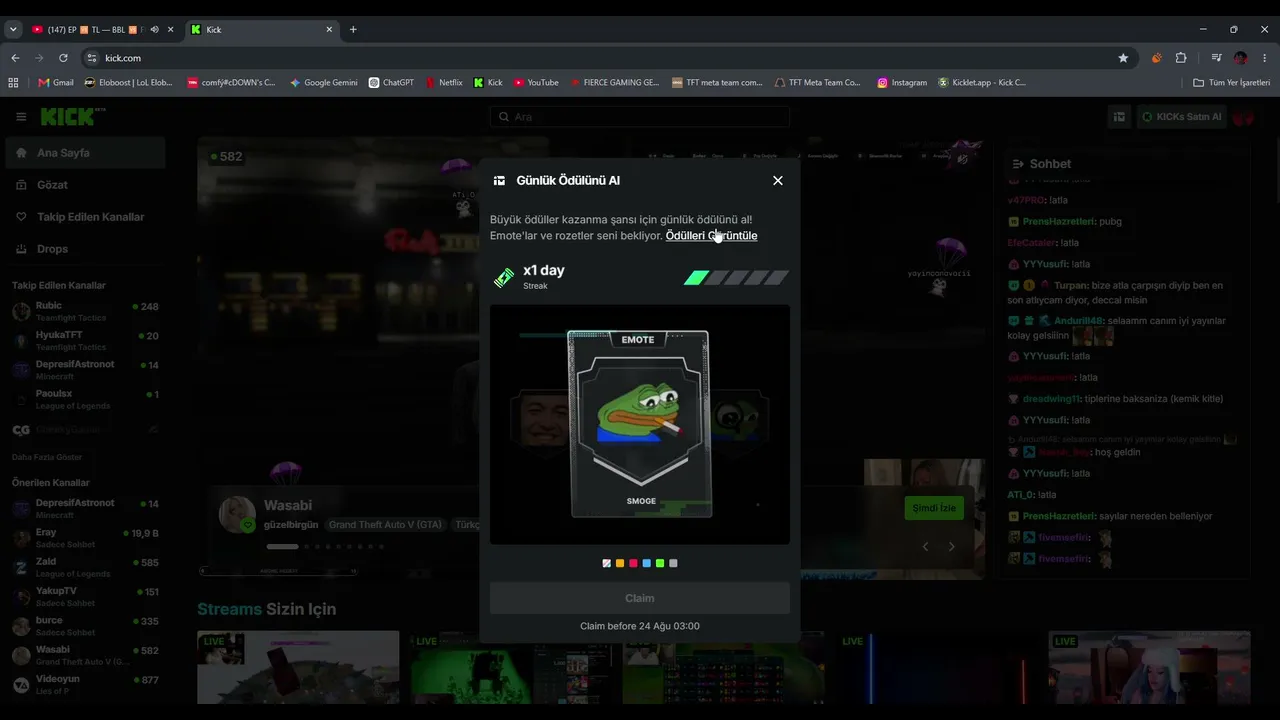Select the green rarity color dot

point(660,564)
